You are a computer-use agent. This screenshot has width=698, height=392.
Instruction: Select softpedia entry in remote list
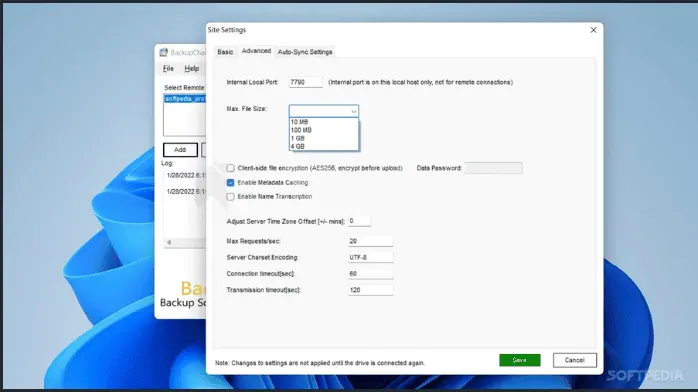[x=185, y=99]
